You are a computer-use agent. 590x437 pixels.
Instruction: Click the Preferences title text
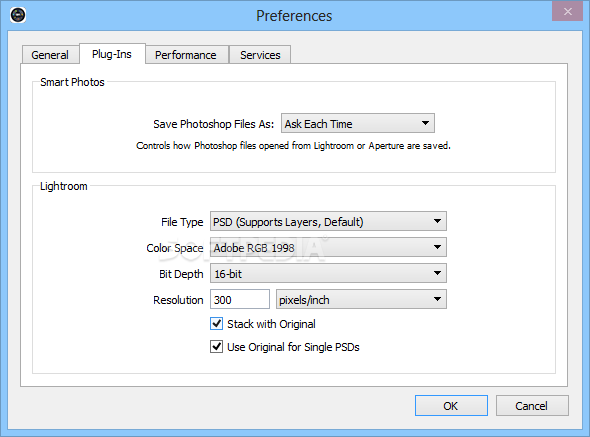(x=294, y=16)
